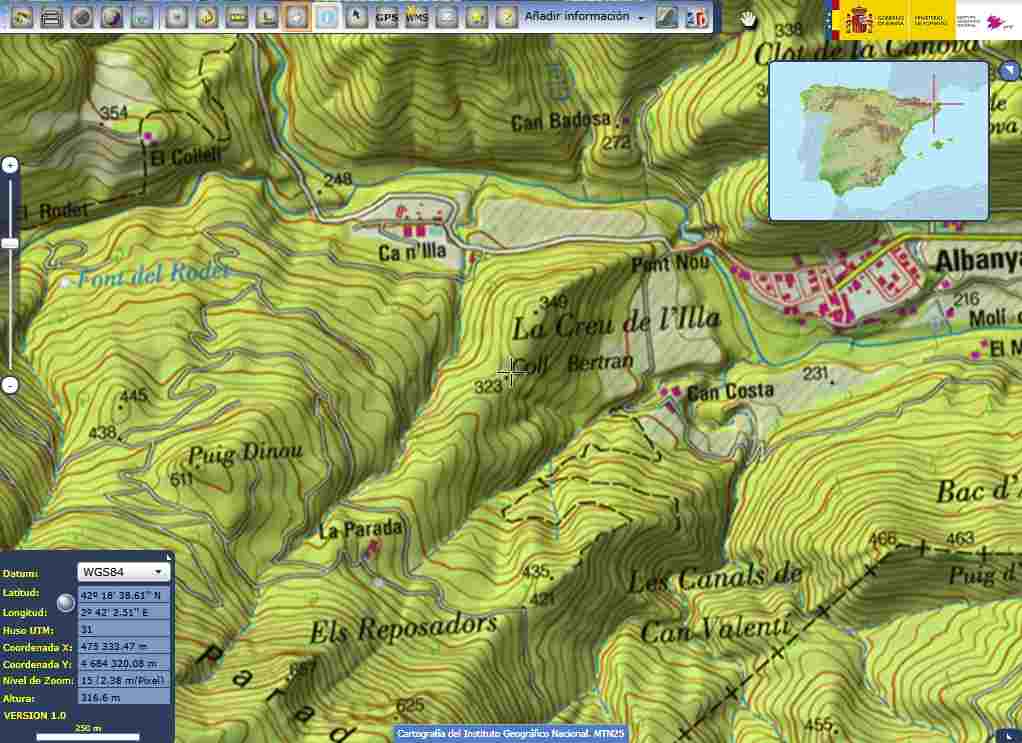Click the zoom slider handle
The width and height of the screenshot is (1022, 743).
coord(10,243)
